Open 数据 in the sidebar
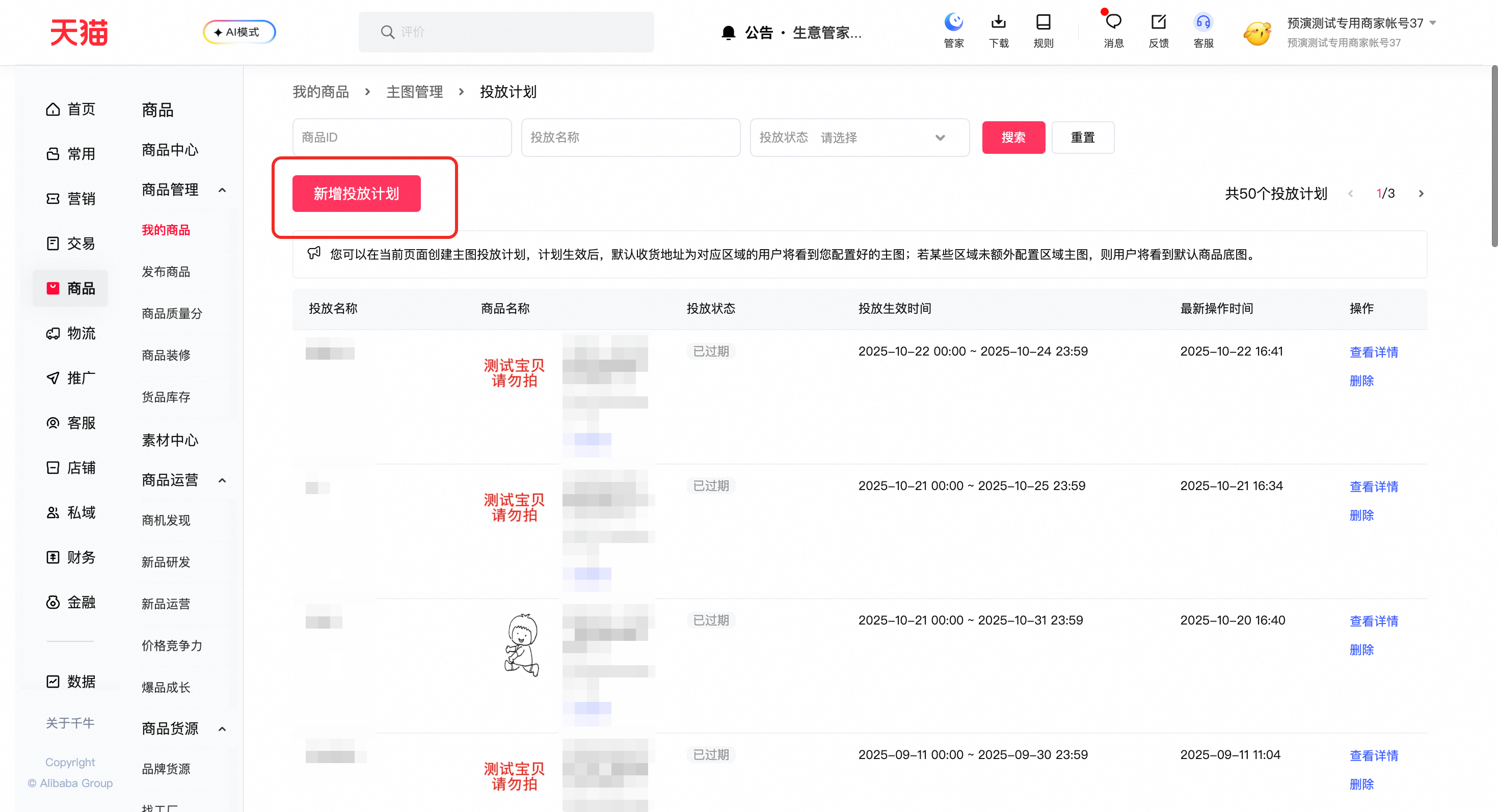The image size is (1498, 812). coord(70,681)
